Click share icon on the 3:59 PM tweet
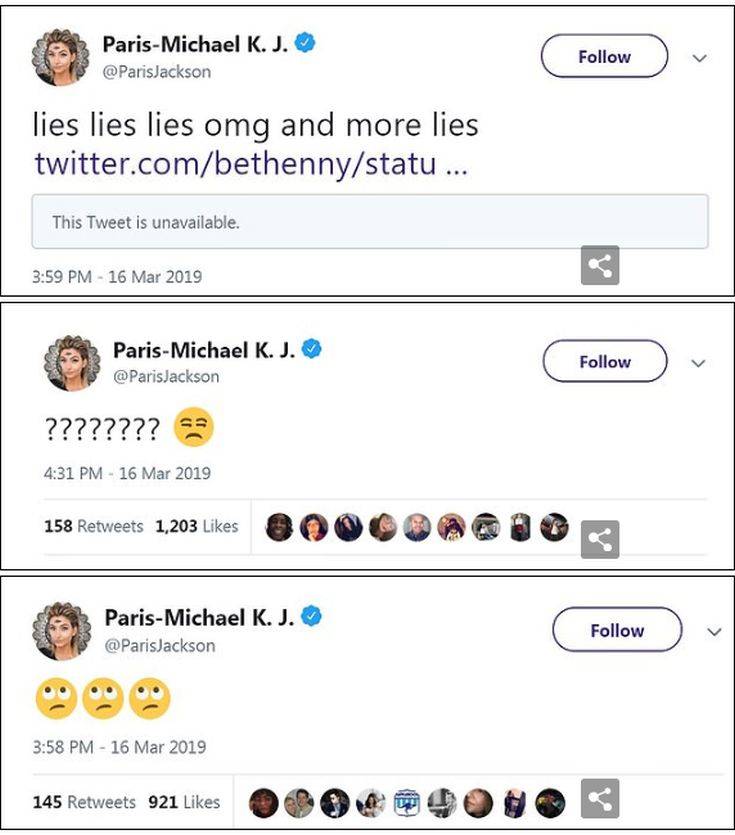 click(x=599, y=265)
